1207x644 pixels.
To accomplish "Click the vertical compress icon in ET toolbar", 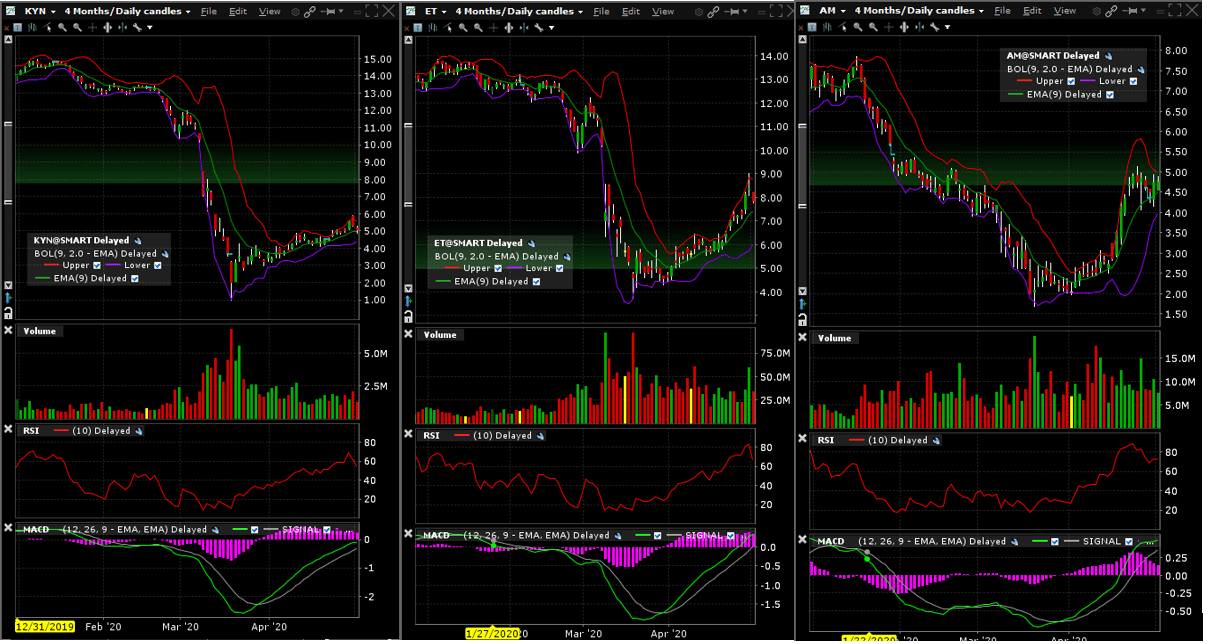I will pos(524,27).
